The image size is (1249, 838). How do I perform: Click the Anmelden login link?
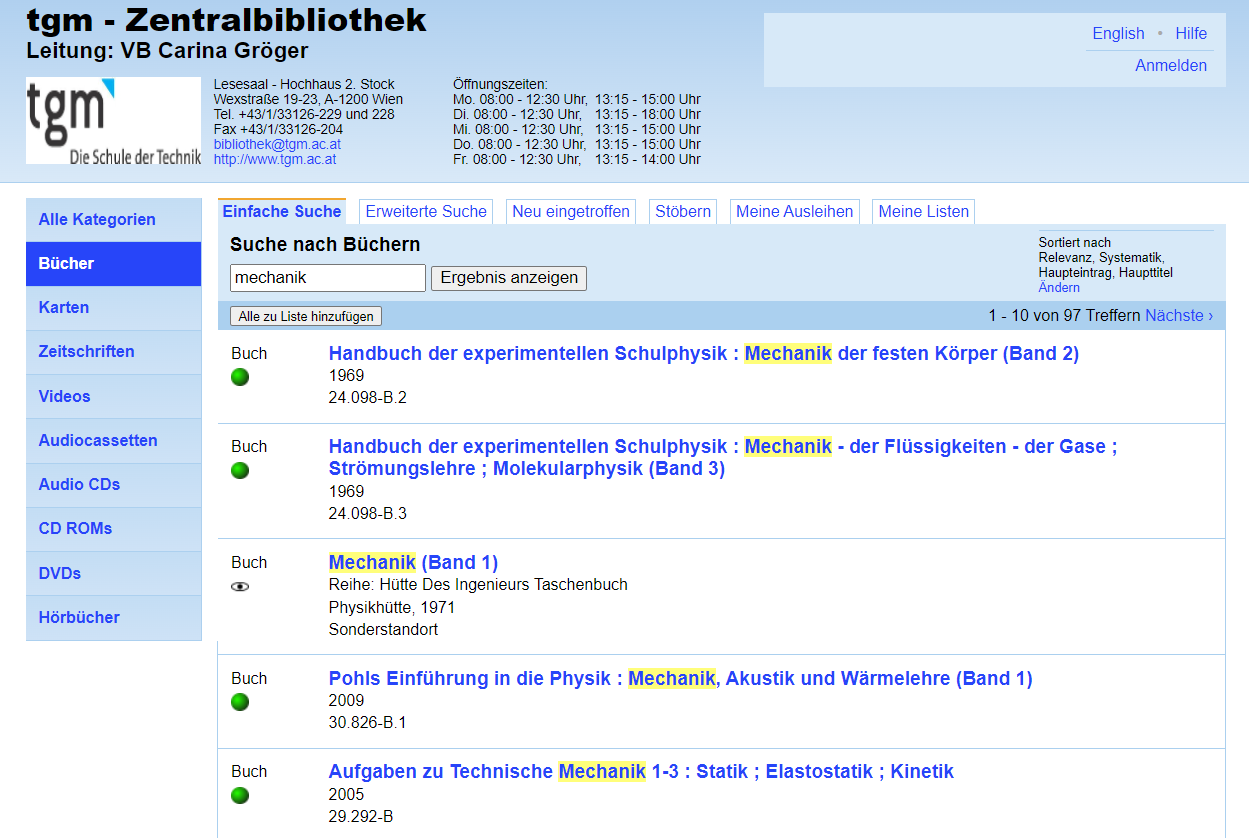(x=1171, y=66)
